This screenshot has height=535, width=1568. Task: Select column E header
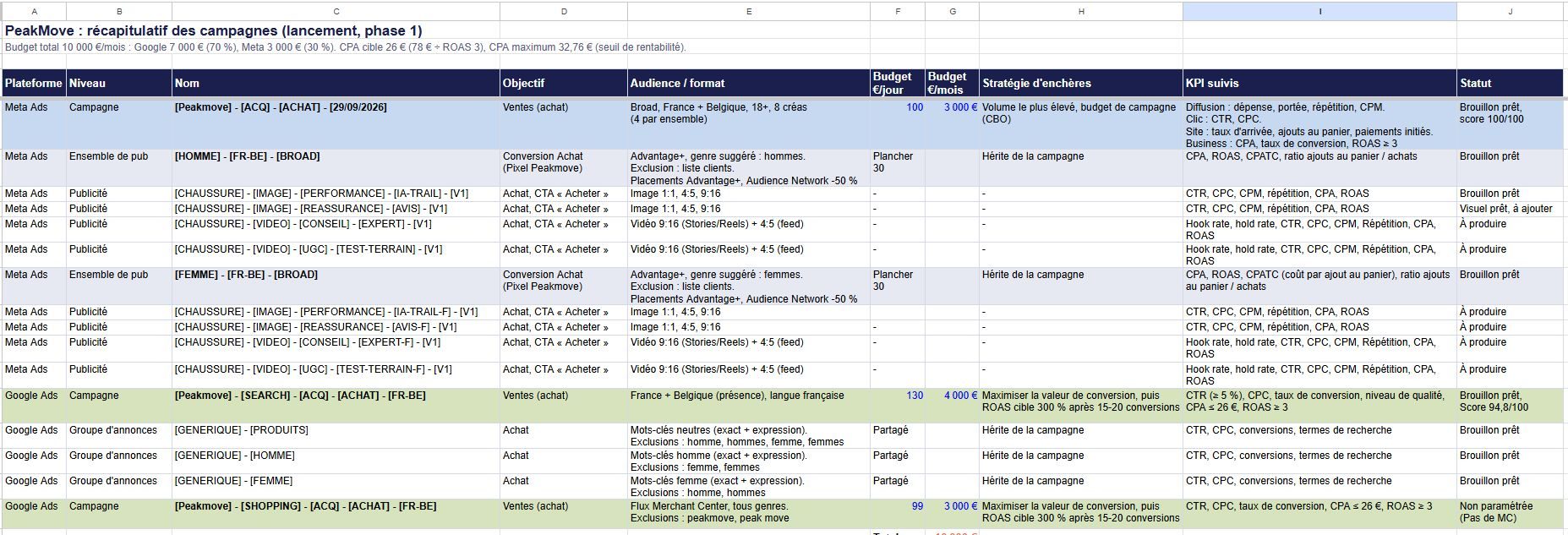(749, 11)
